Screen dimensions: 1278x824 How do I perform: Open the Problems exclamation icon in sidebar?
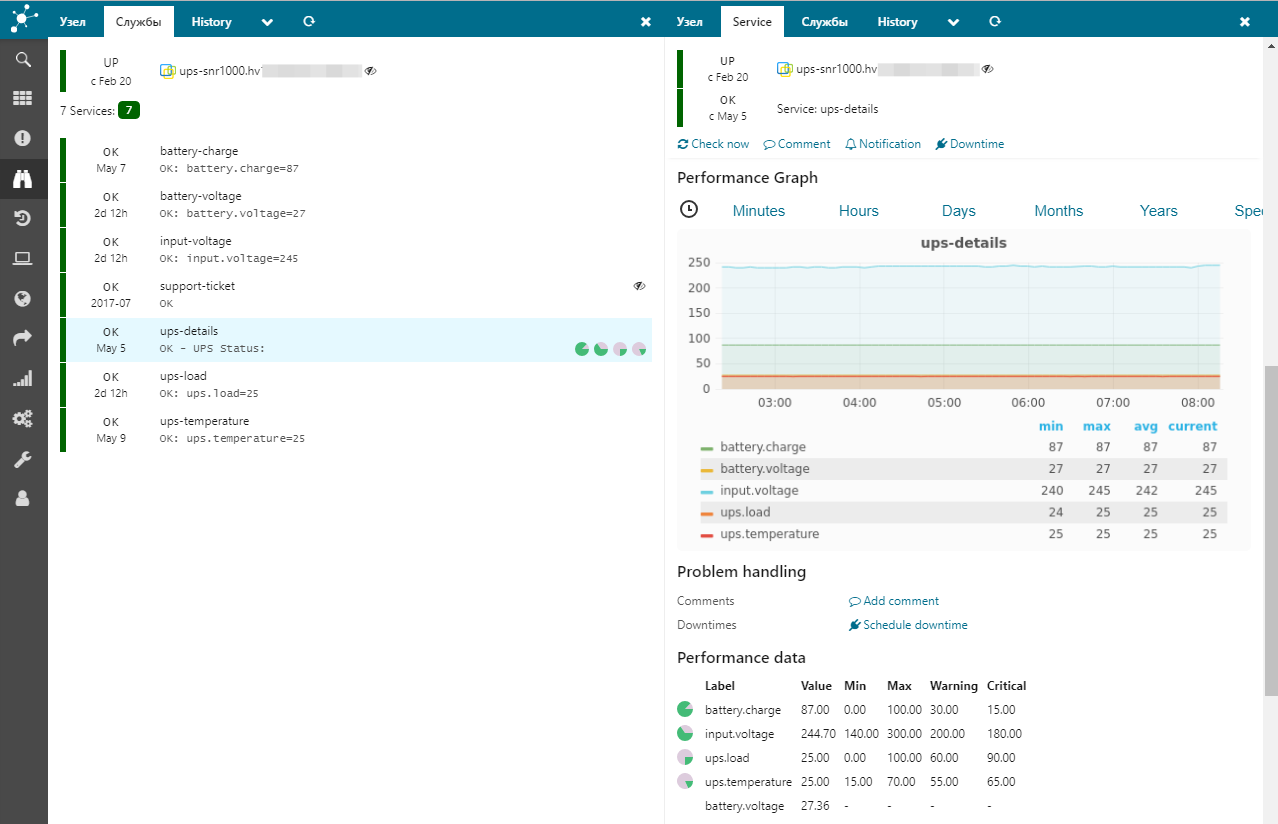click(22, 138)
